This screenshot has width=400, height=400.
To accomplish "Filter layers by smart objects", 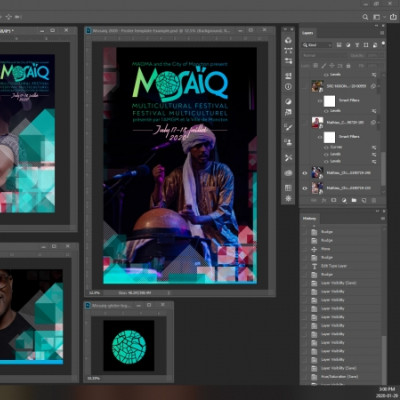I will pyautogui.click(x=375, y=45).
